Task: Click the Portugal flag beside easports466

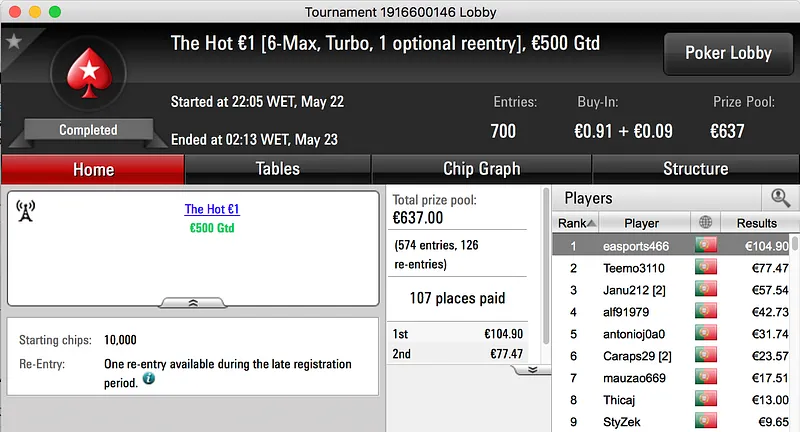Action: (707, 246)
